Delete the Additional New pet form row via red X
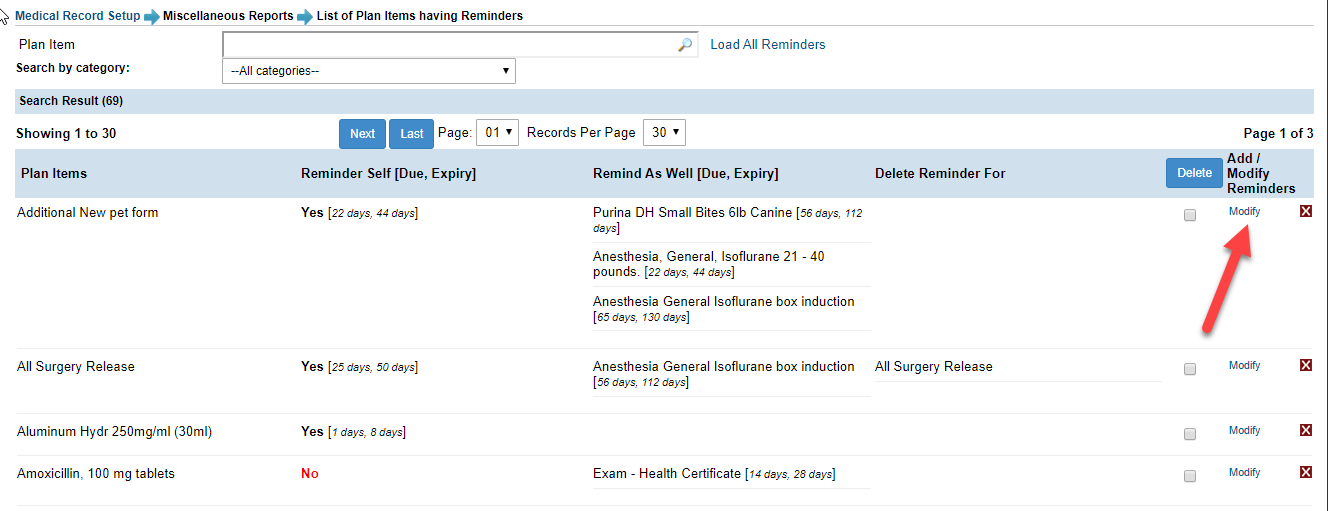This screenshot has height=511, width=1328. point(1305,211)
